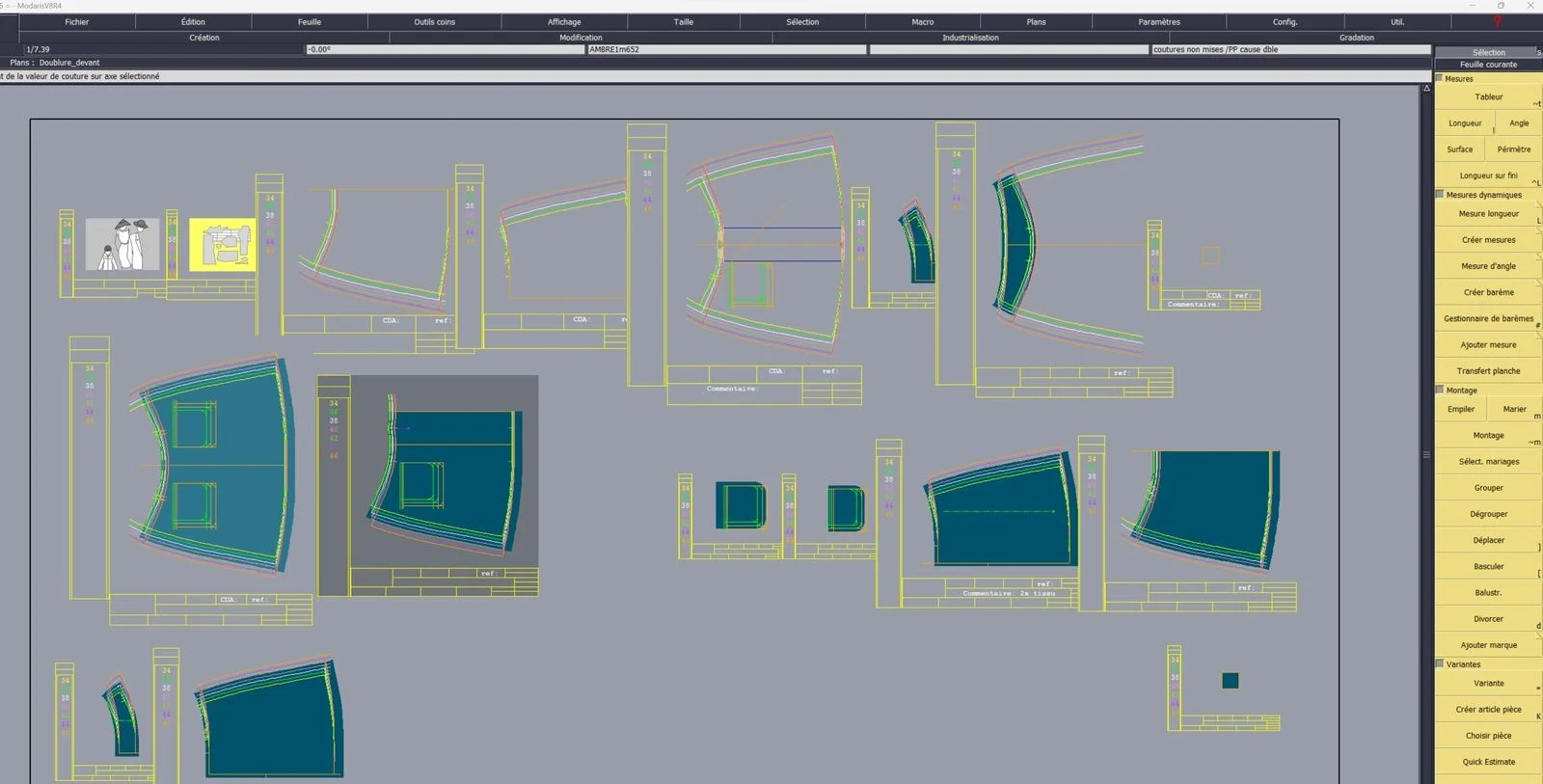Launch Quick Estimate

pyautogui.click(x=1488, y=762)
